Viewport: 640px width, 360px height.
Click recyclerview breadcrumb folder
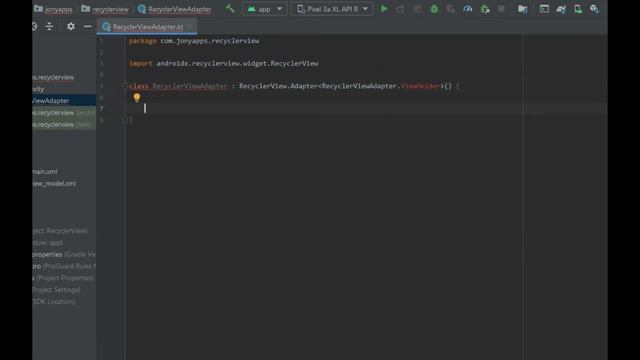click(x=105, y=9)
